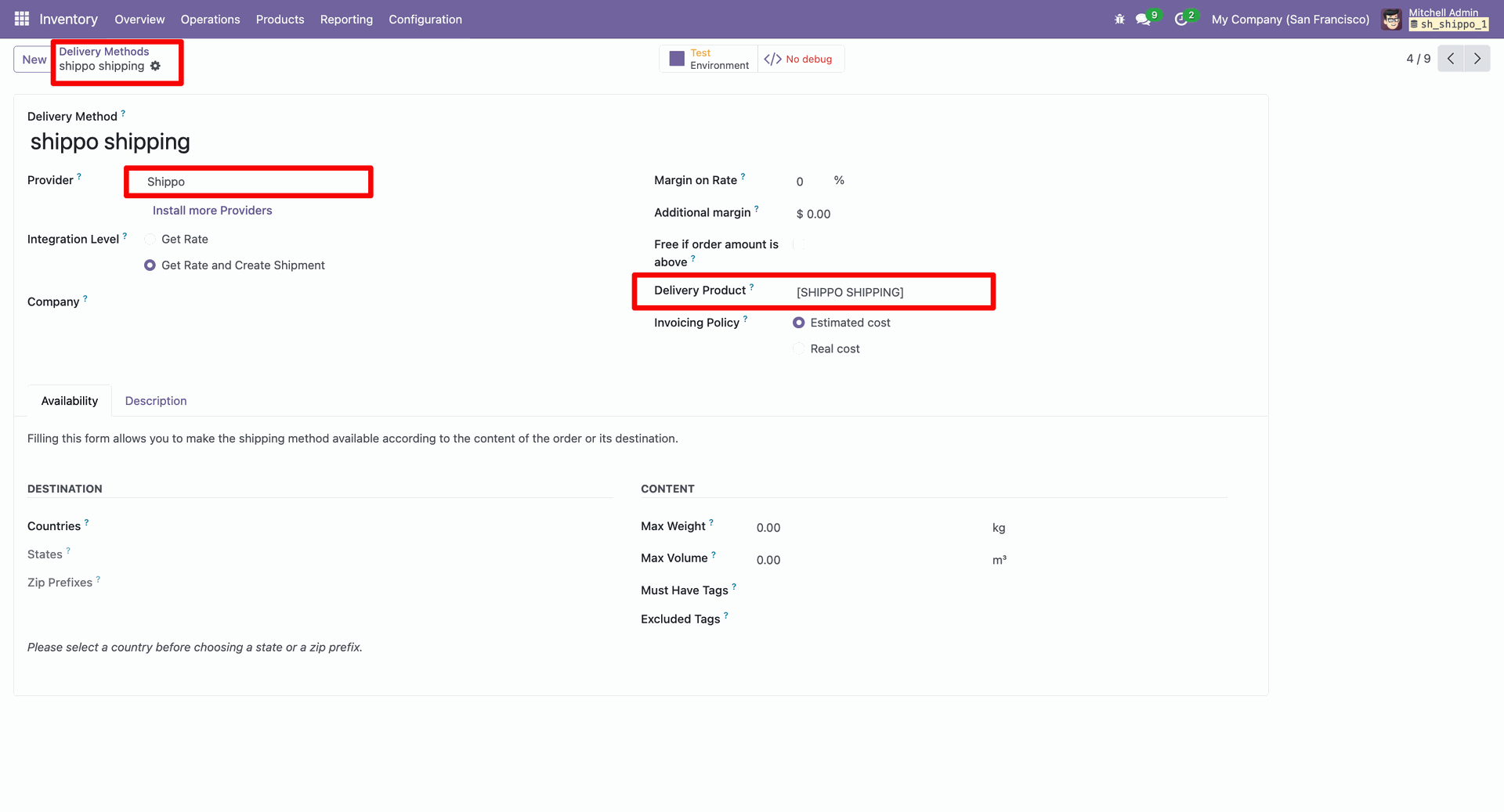Click the Delivery Methods breadcrumb link
Image resolution: width=1504 pixels, height=812 pixels.
coord(104,52)
